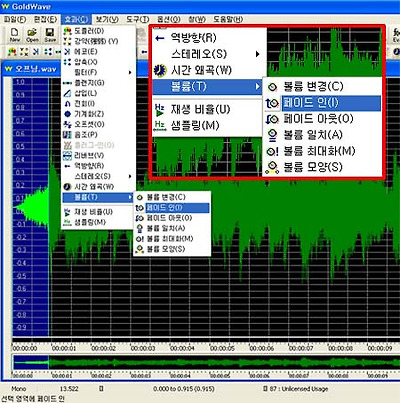Image resolution: width=400 pixels, height=403 pixels.
Task: Click the 'Mono' status bar entry
Action: (x=19, y=389)
